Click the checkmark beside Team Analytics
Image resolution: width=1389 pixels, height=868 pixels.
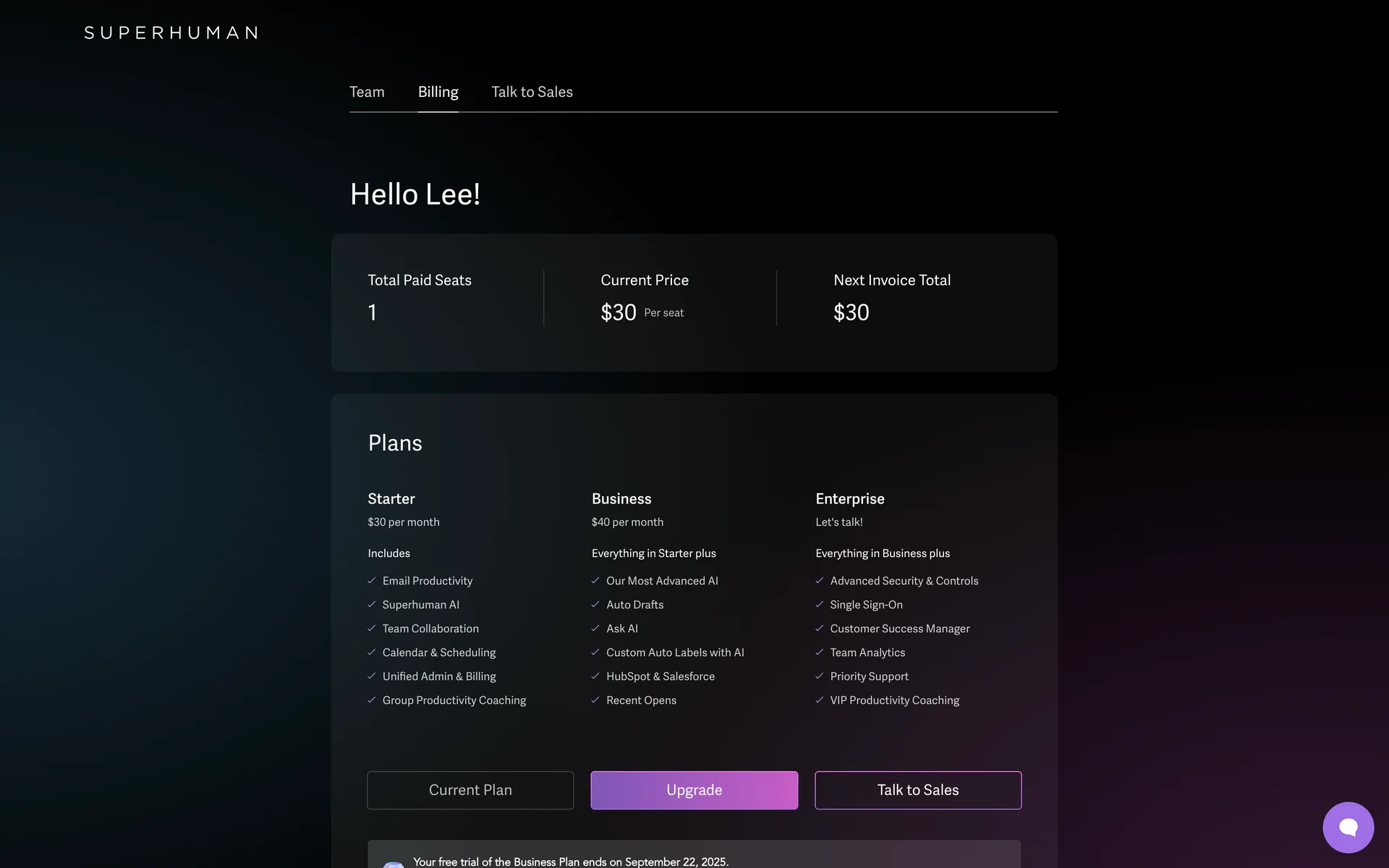click(x=820, y=652)
